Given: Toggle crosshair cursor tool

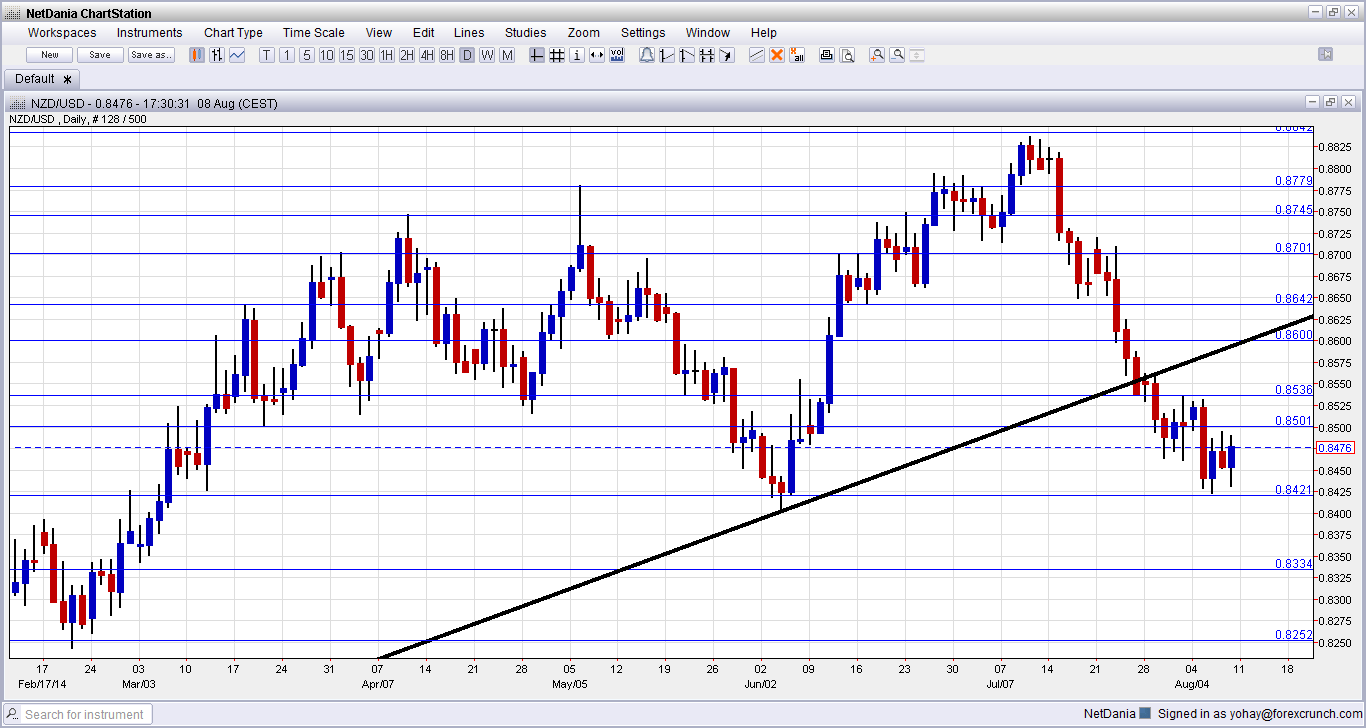Looking at the screenshot, I should coord(537,55).
